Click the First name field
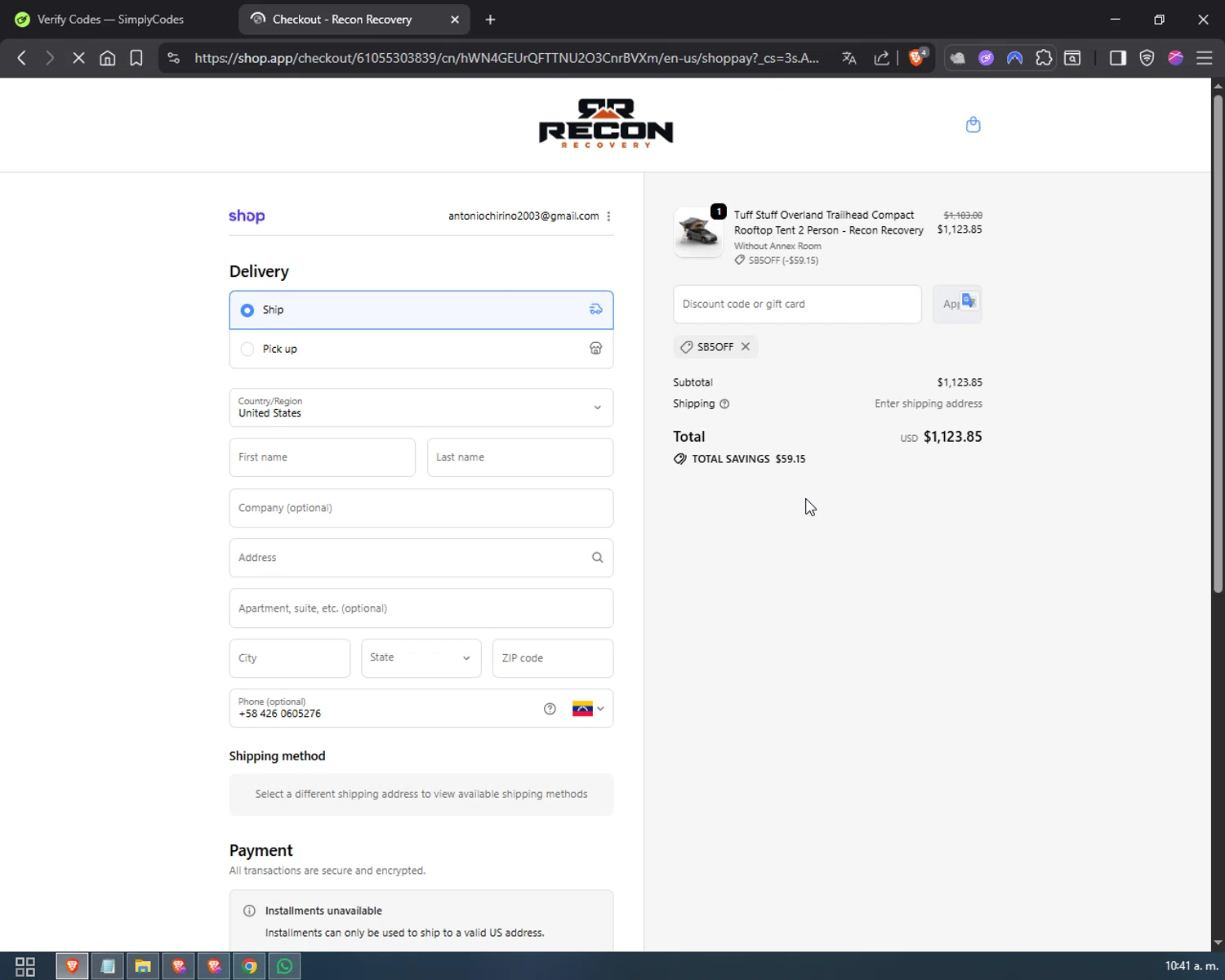This screenshot has width=1225, height=980. (323, 457)
